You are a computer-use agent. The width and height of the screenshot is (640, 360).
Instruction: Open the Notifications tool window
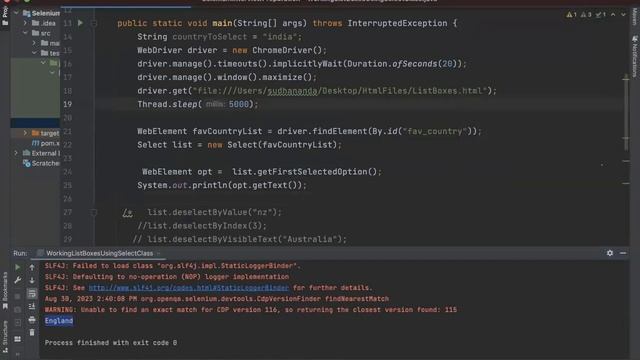(x=635, y=56)
